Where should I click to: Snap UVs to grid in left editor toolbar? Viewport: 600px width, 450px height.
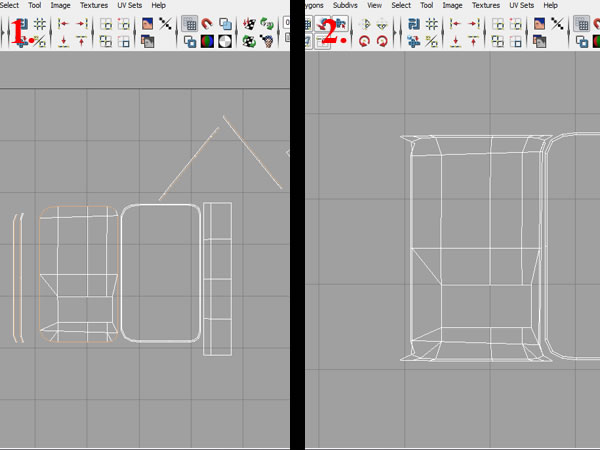[x=40, y=24]
